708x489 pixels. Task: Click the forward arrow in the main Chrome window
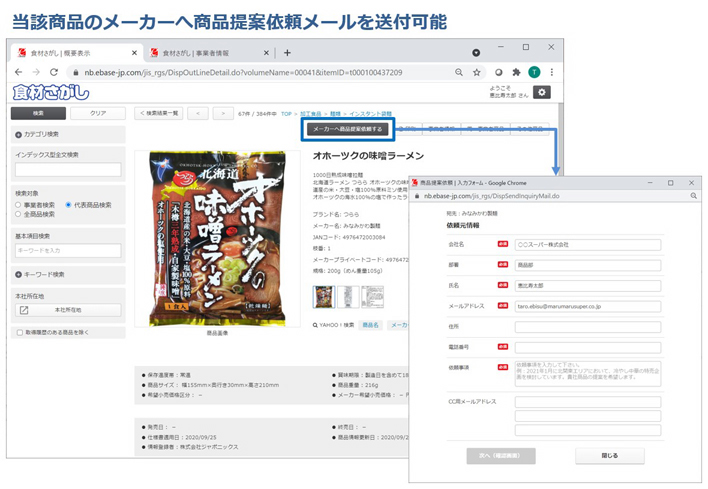pos(36,72)
